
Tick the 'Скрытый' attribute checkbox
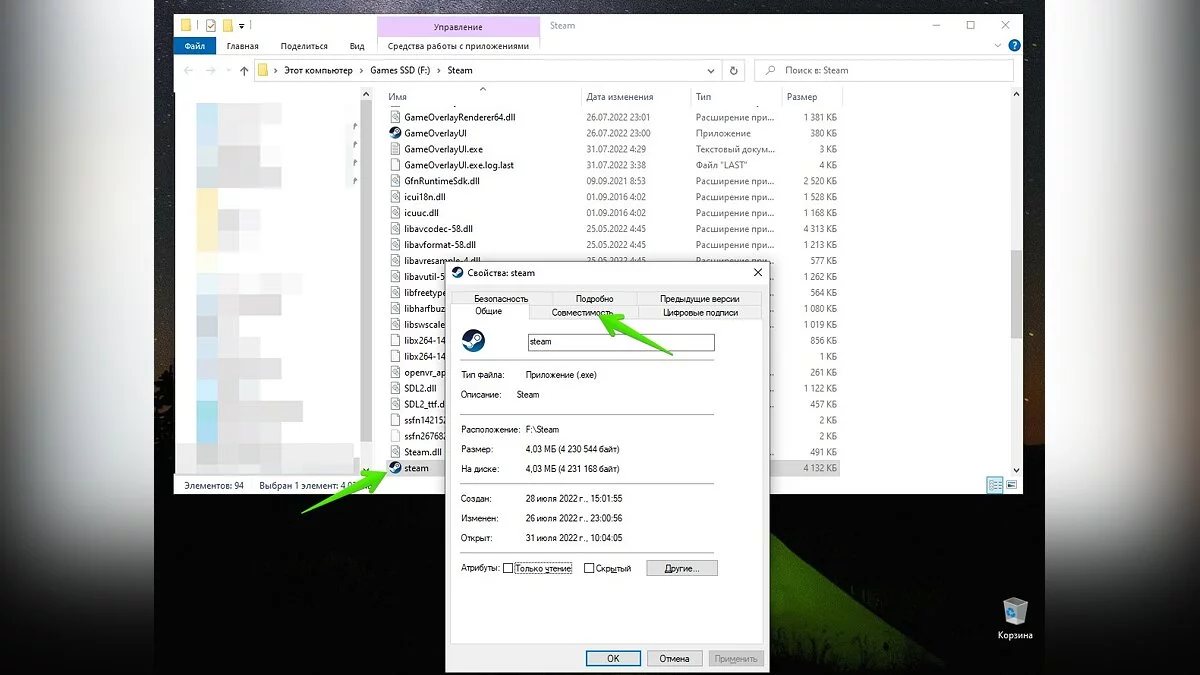coord(589,568)
